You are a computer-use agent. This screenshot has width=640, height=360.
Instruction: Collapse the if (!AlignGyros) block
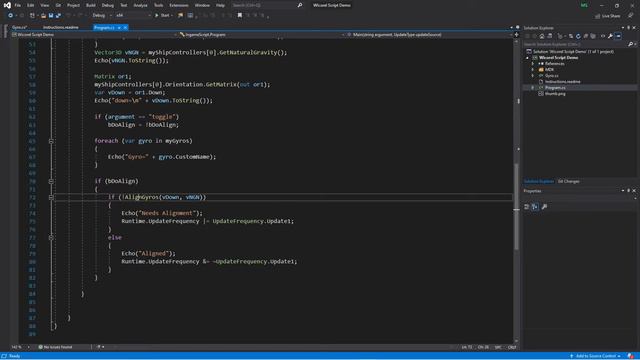click(x=51, y=197)
